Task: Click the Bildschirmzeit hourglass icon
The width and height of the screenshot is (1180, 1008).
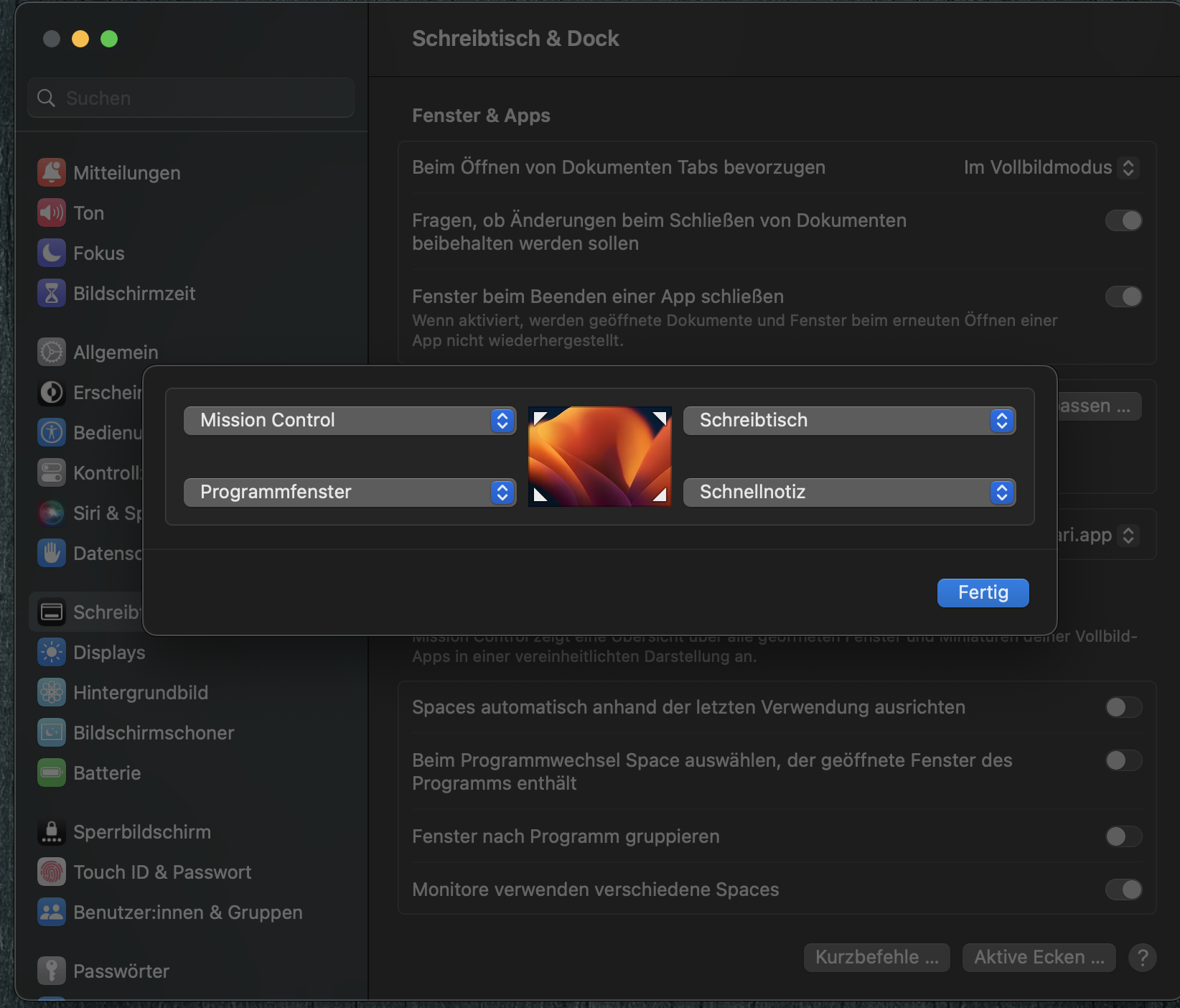Action: [x=51, y=293]
